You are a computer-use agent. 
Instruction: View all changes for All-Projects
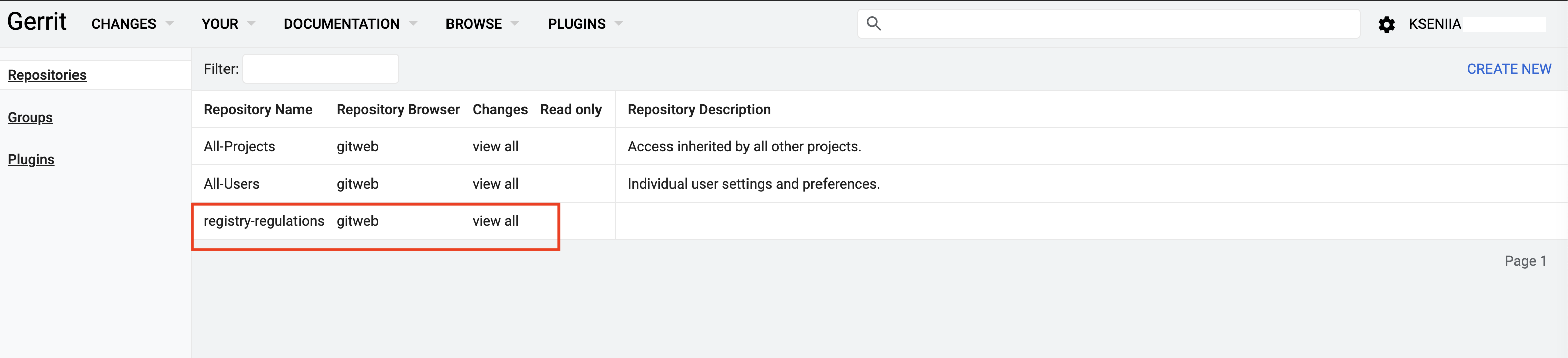(x=495, y=146)
